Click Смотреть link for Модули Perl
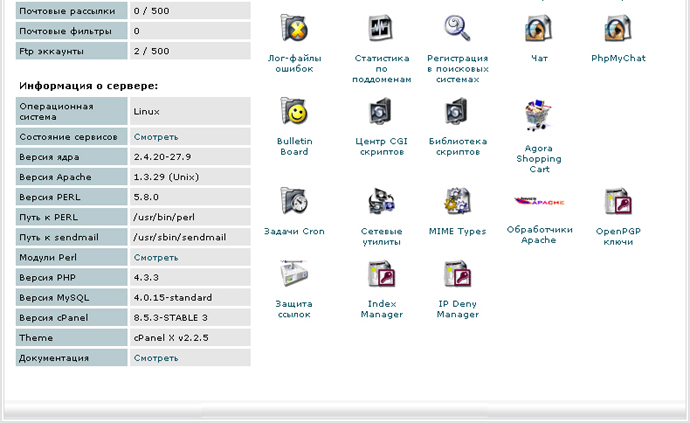Screen dimensions: 690x423 click(x=156, y=258)
